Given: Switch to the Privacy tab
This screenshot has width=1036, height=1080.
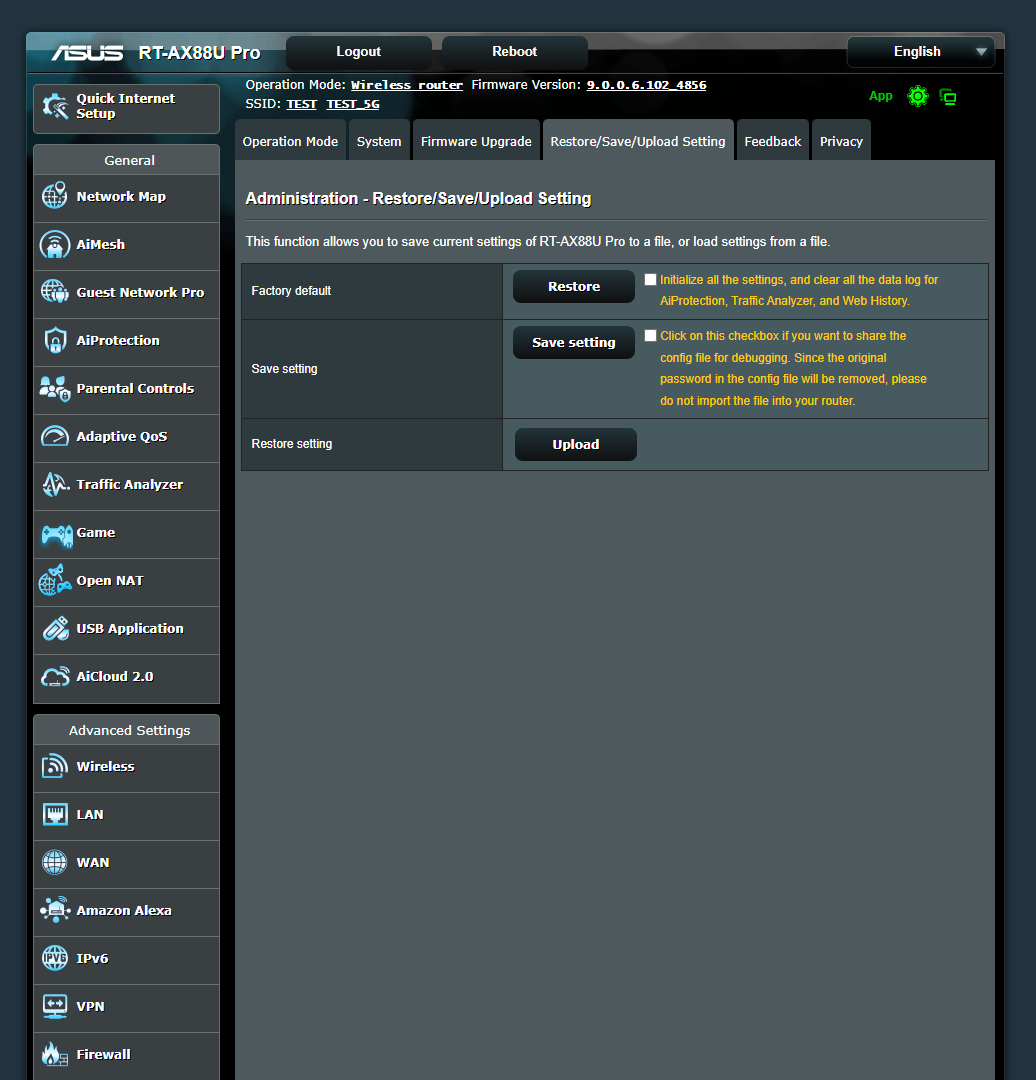Looking at the screenshot, I should click(841, 141).
